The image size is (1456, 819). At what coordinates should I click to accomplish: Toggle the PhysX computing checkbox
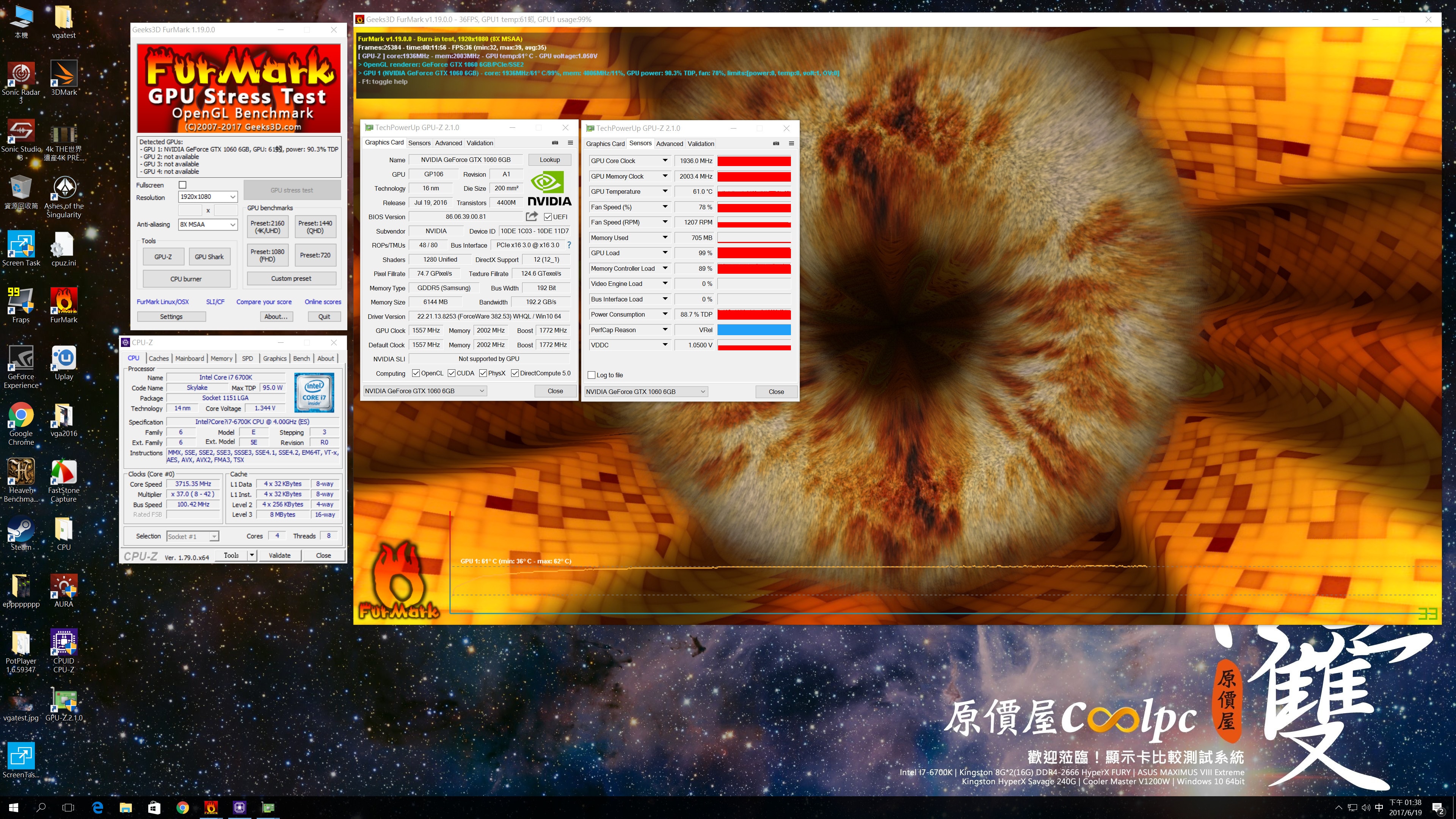(483, 373)
